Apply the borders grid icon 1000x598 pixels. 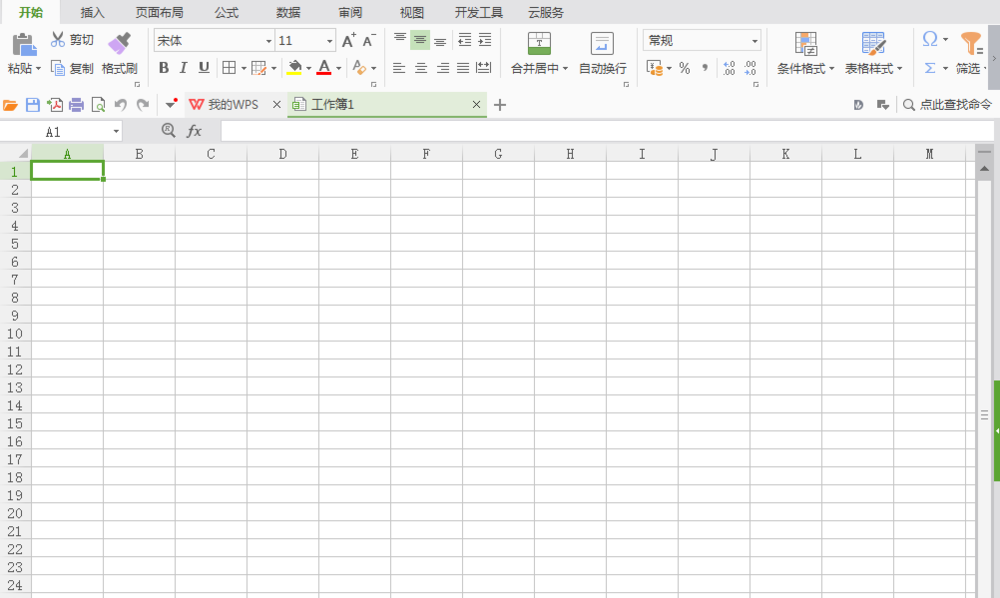(229, 68)
